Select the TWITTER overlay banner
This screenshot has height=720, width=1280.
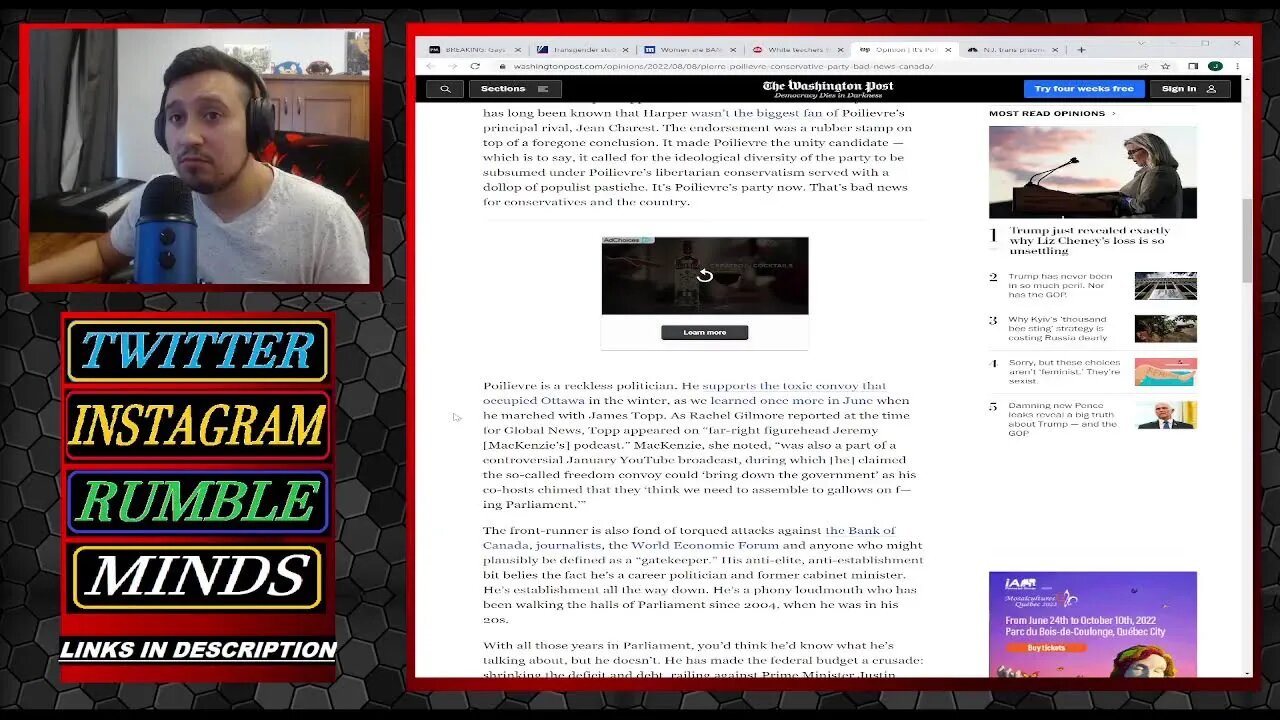pyautogui.click(x=197, y=351)
